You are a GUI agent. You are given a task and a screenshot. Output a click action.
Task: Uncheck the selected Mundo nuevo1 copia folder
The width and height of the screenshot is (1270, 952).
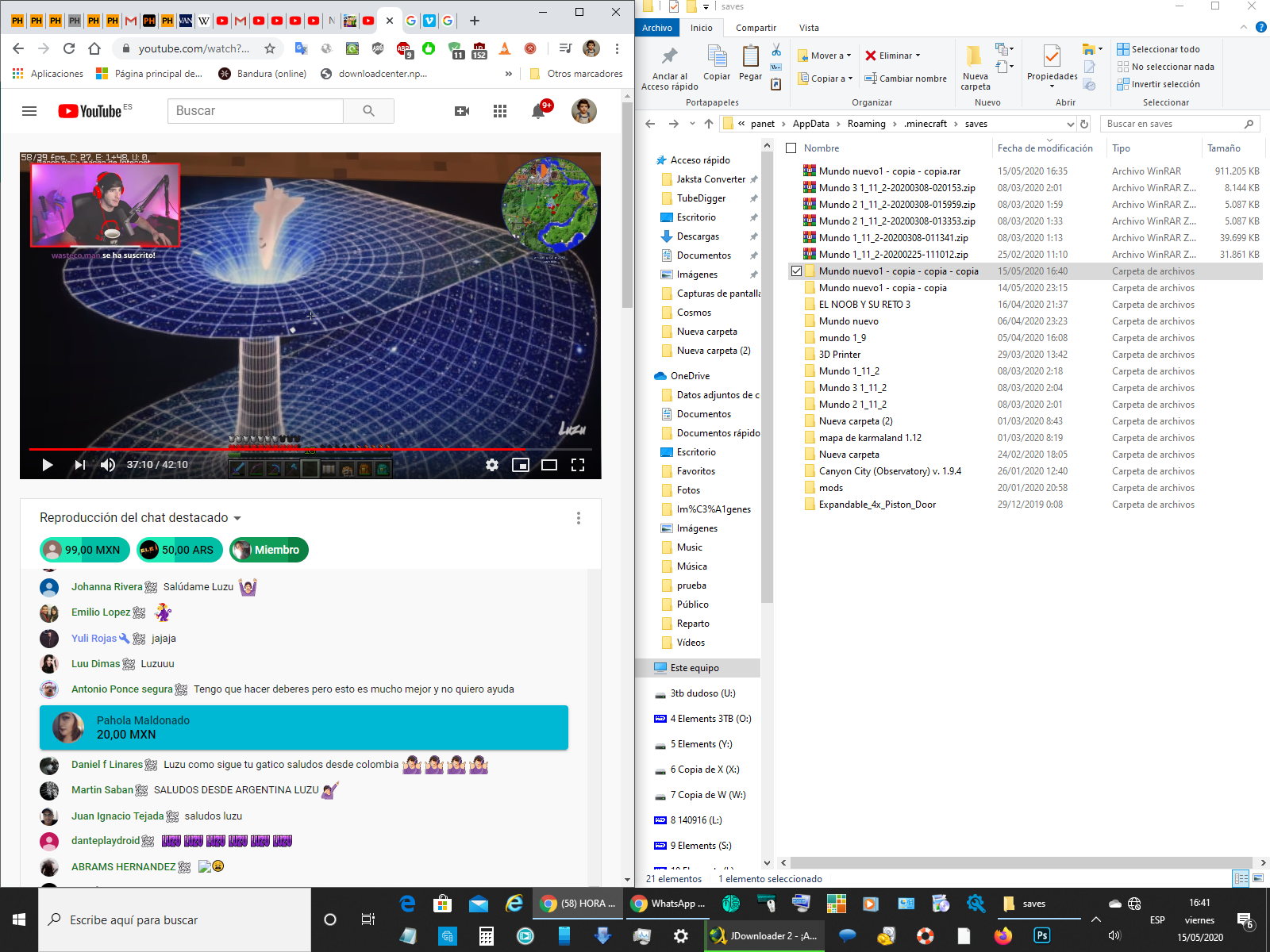click(796, 271)
